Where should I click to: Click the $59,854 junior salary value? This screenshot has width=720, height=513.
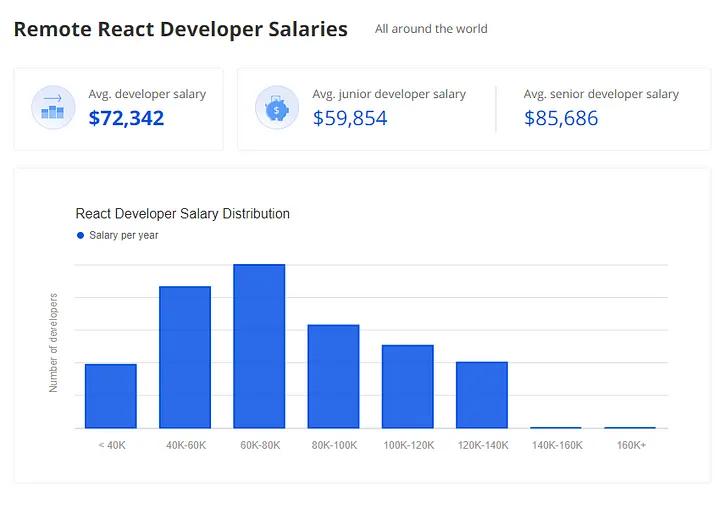[x=350, y=119]
